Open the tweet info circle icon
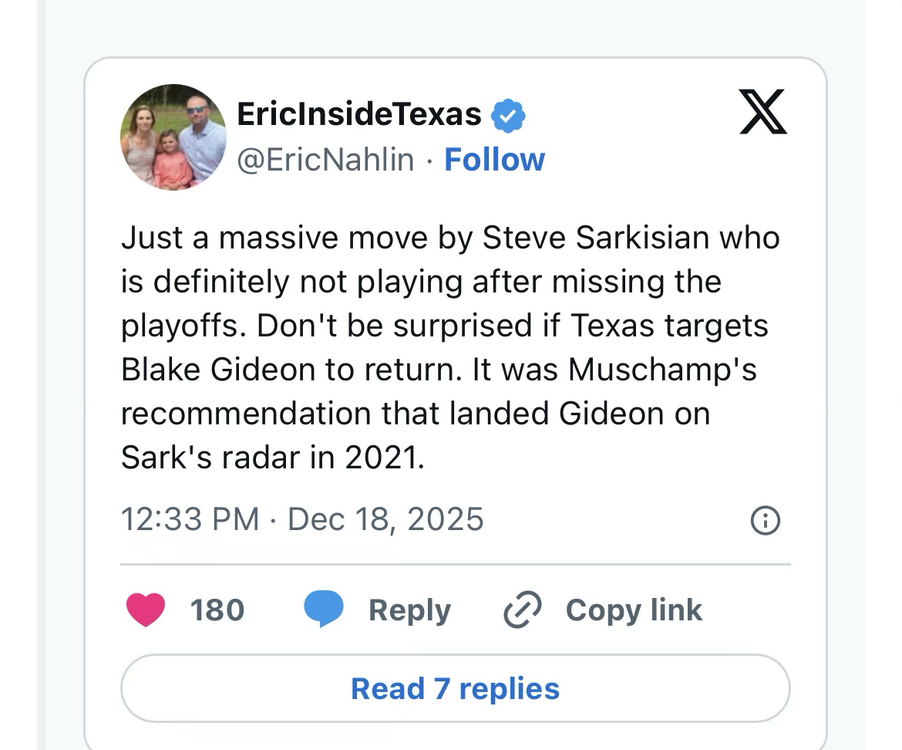The height and width of the screenshot is (750, 902). coord(765,520)
